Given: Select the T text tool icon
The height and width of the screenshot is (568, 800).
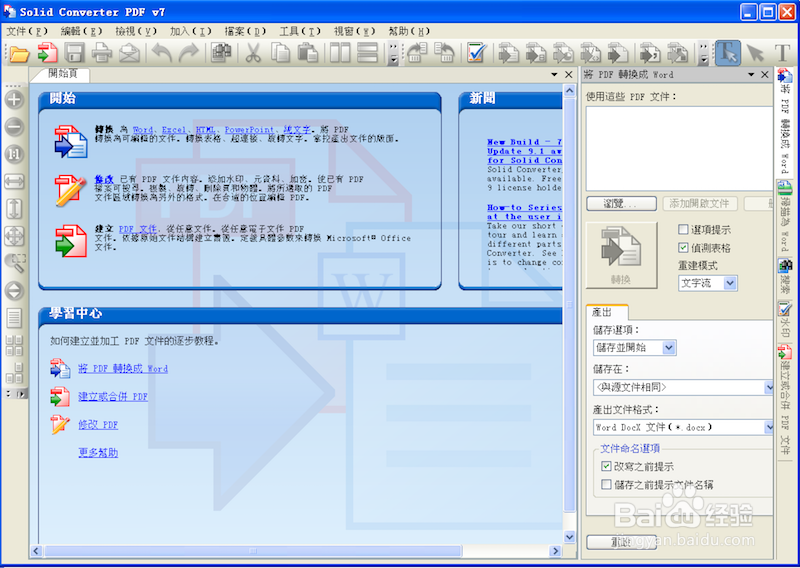Looking at the screenshot, I should (x=783, y=53).
